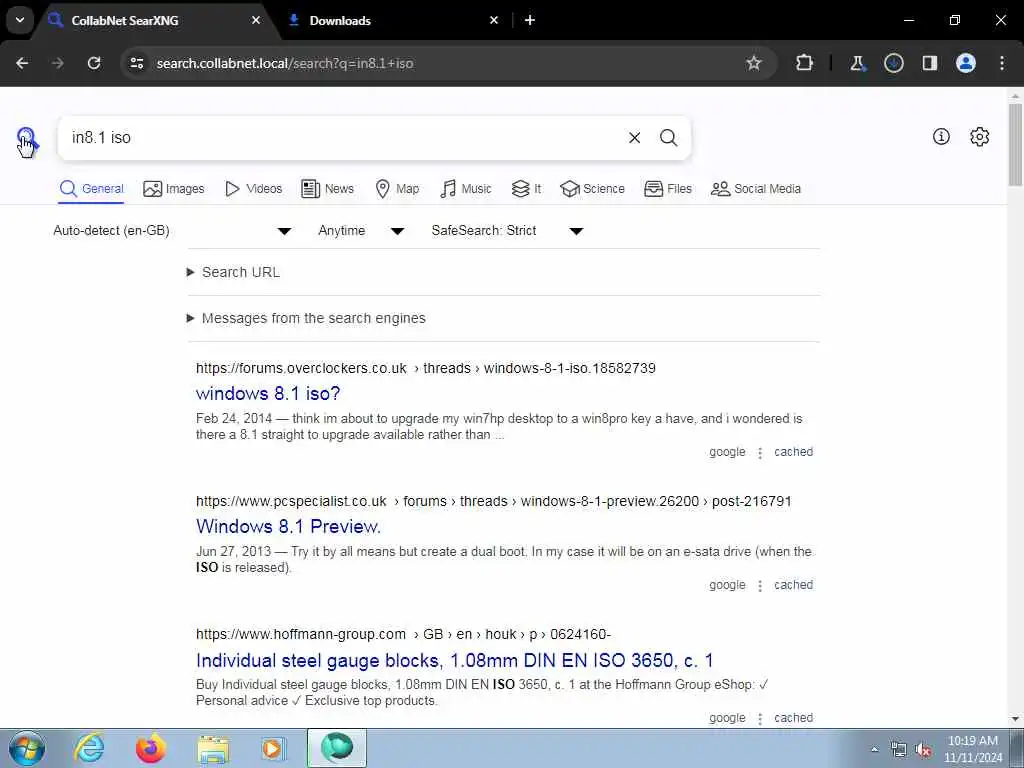Viewport: 1024px width, 768px height.
Task: Open the Anytime time range dropdown
Action: tap(361, 231)
